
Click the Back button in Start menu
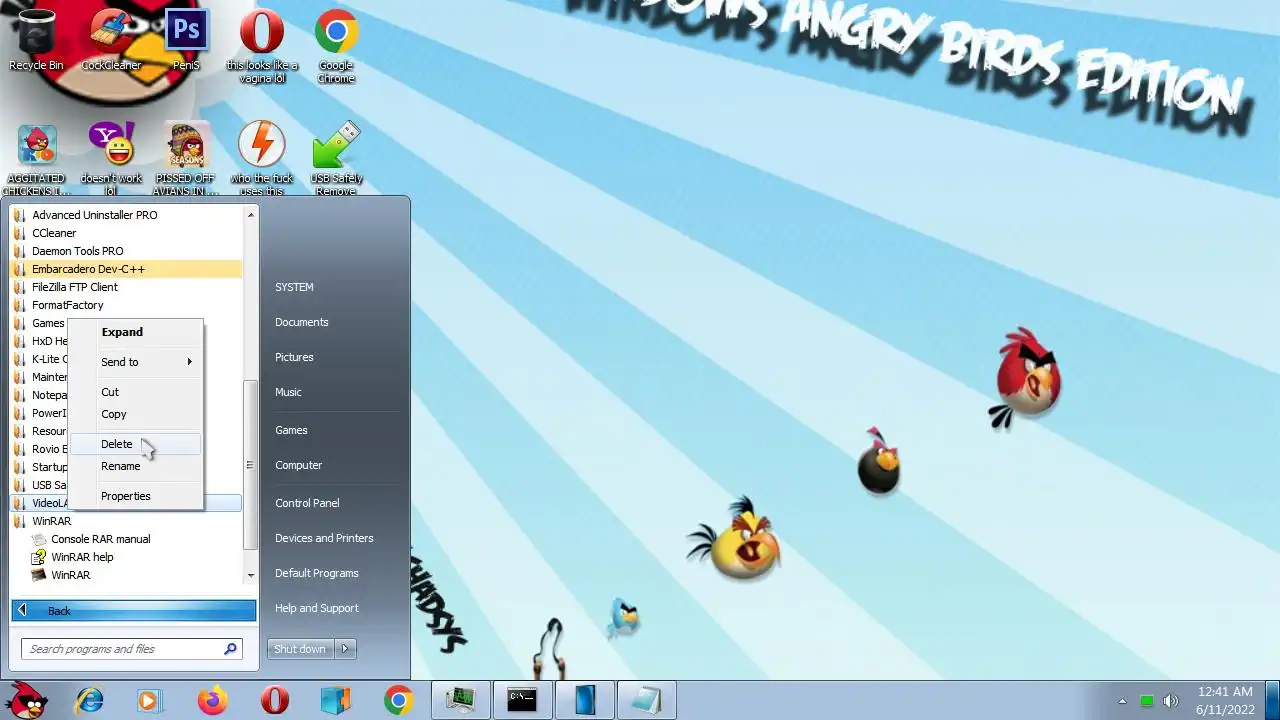[x=134, y=610]
